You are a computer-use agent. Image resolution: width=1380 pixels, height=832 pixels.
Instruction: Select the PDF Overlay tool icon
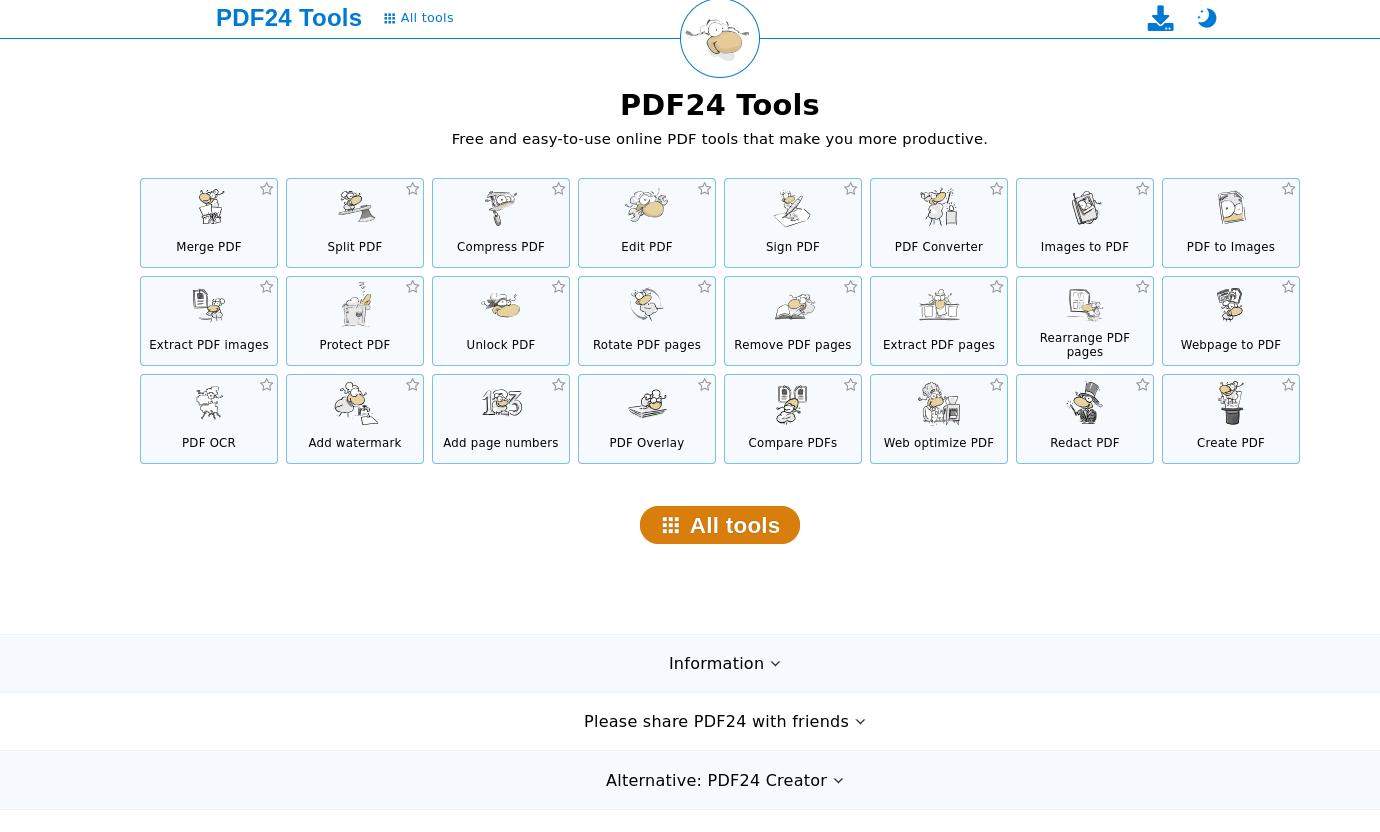647,403
